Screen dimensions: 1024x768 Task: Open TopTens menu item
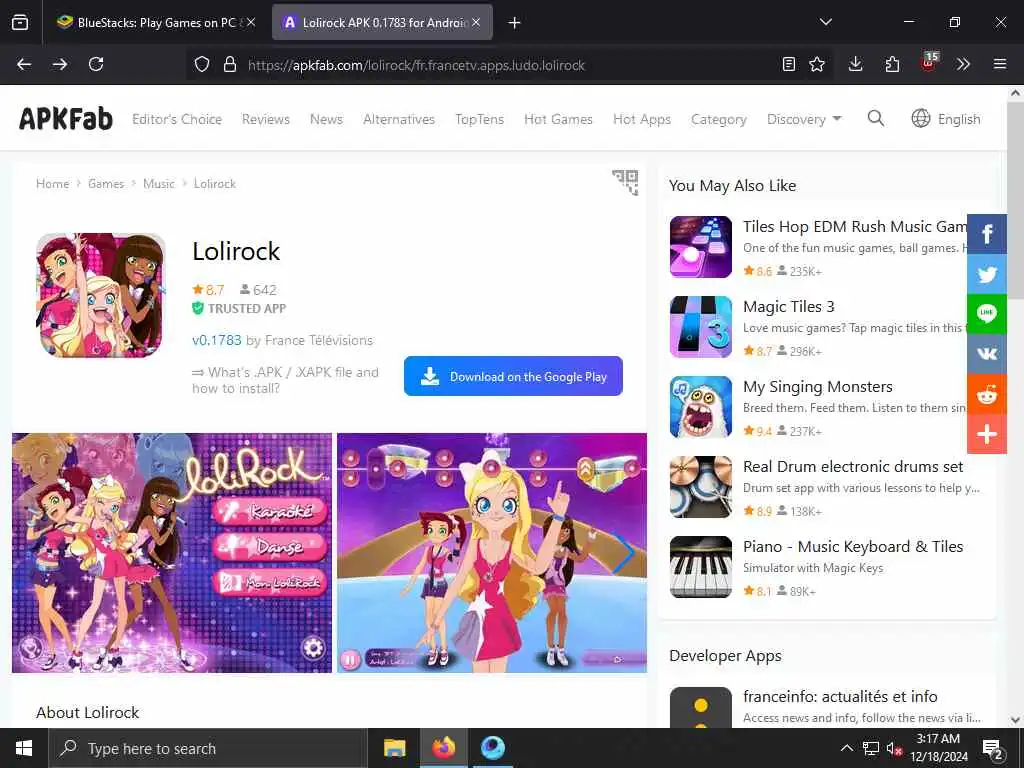(x=479, y=119)
